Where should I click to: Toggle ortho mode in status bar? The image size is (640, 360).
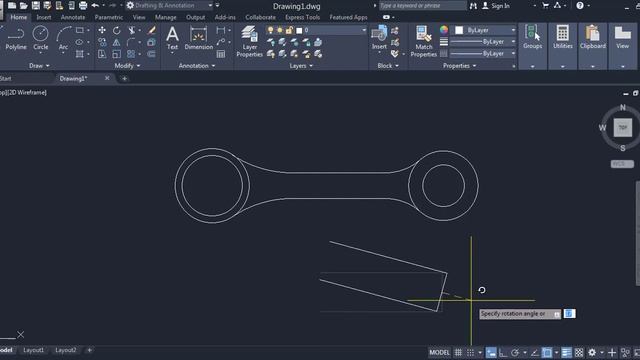(x=503, y=353)
